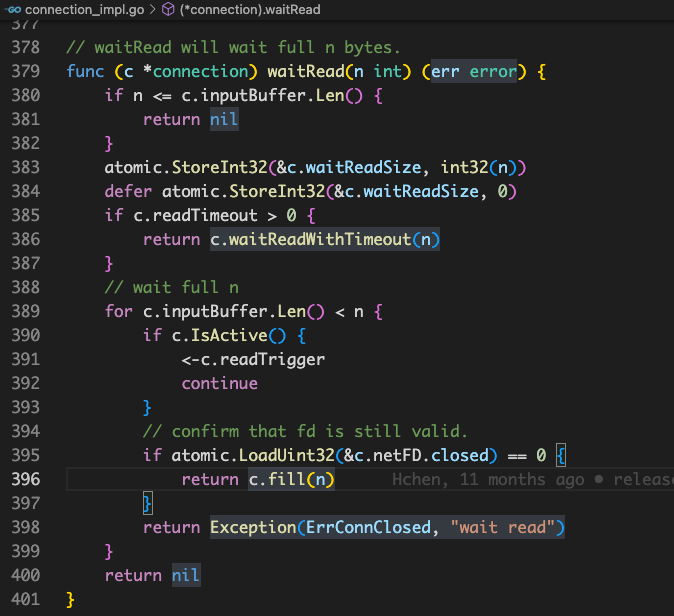Click line number 389

coord(26,311)
